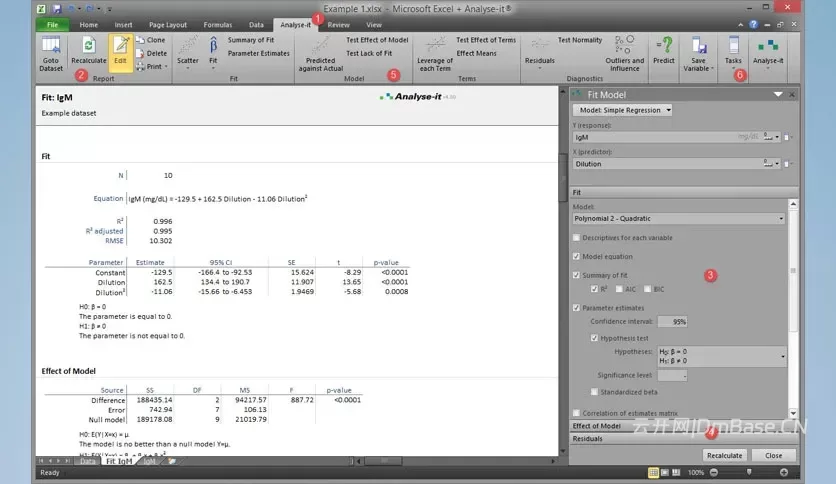
Task: Enable Correlation of estimates matrix checkbox
Action: click(576, 413)
